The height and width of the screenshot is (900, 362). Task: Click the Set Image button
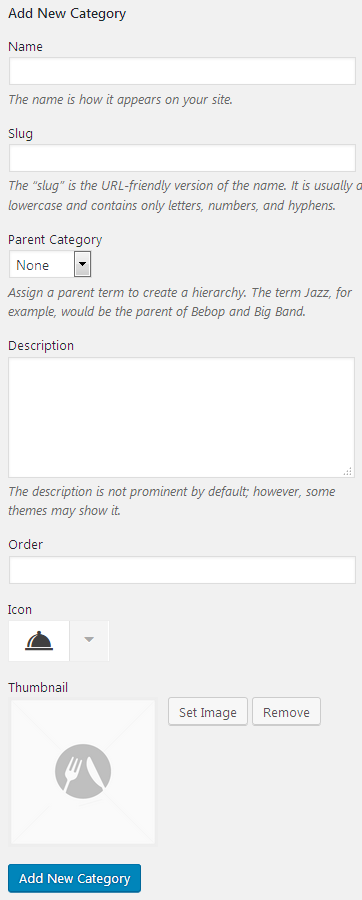(x=208, y=712)
